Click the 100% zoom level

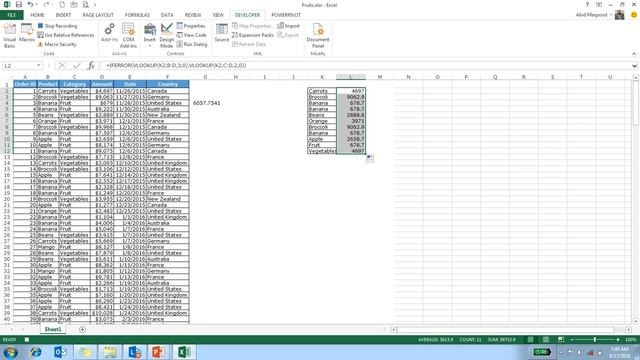point(630,340)
